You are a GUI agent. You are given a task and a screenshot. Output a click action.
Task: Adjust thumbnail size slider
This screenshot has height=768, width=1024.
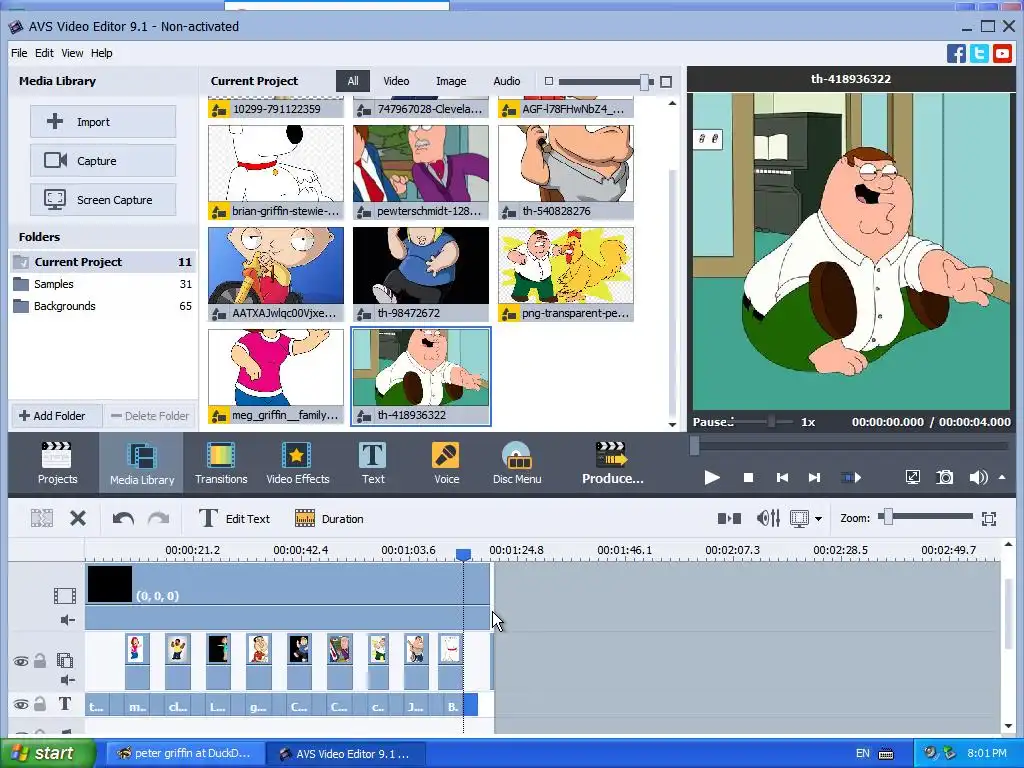click(x=645, y=82)
